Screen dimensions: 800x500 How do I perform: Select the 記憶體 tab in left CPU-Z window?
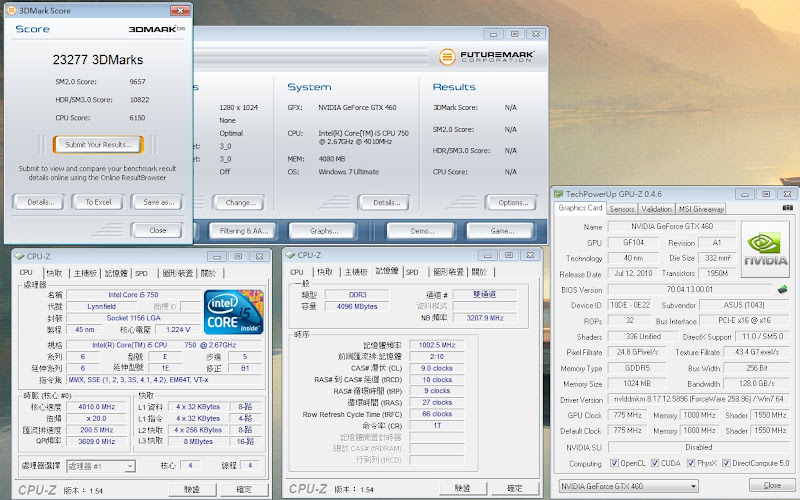(116, 273)
